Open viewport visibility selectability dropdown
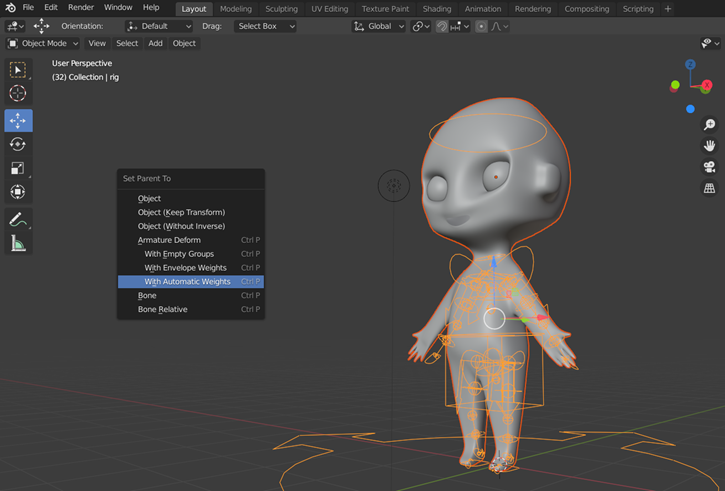Viewport: 725px width, 491px height. click(711, 43)
